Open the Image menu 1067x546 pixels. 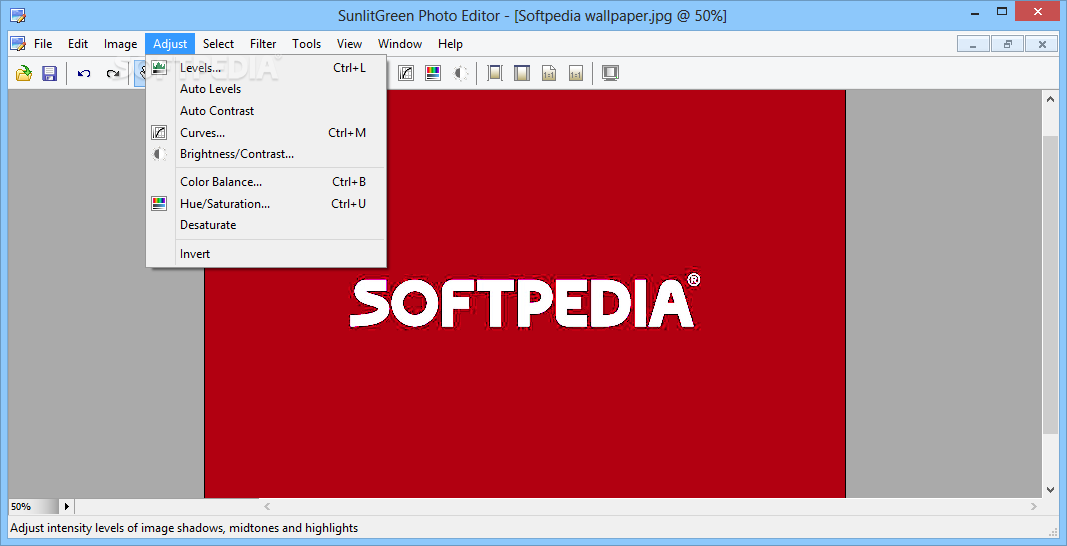(x=120, y=44)
